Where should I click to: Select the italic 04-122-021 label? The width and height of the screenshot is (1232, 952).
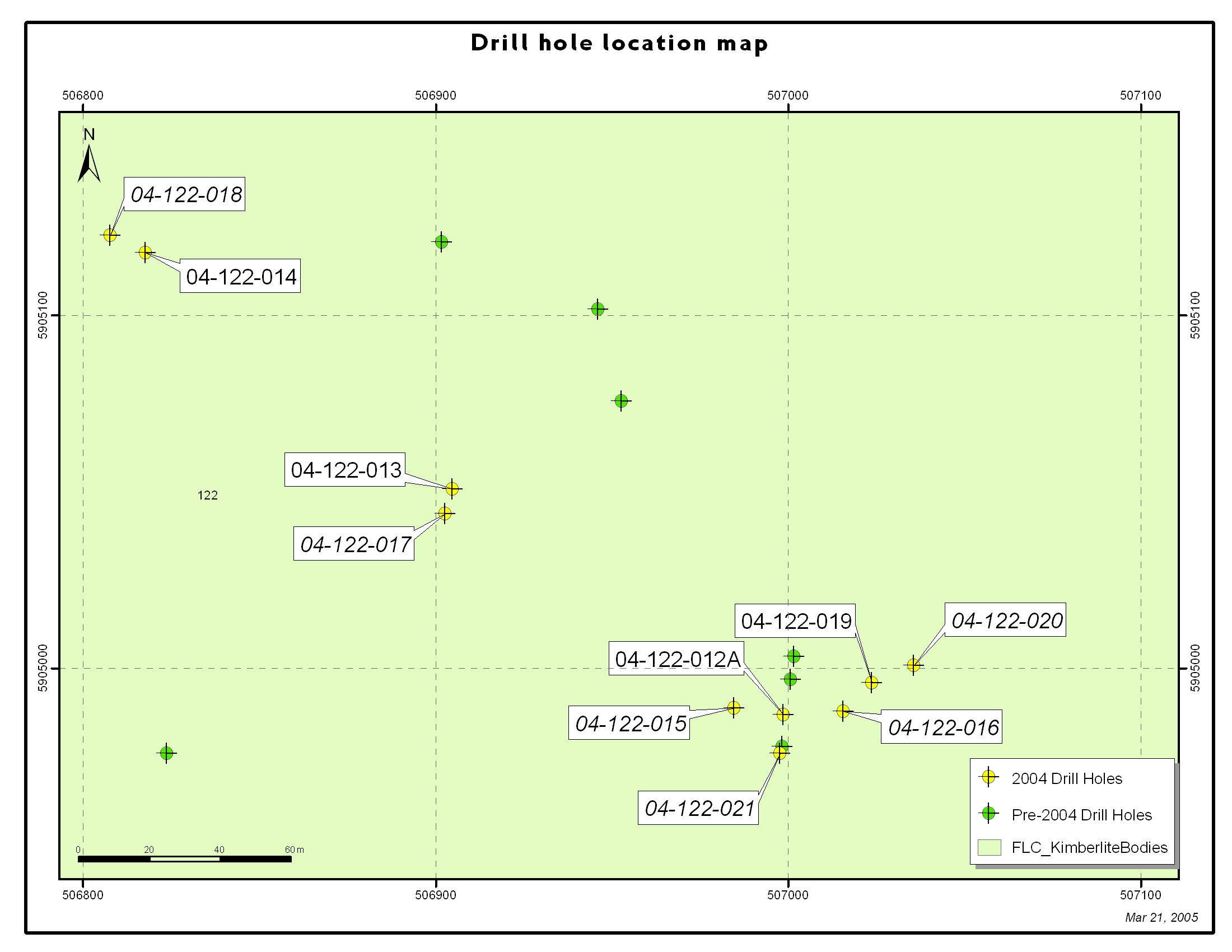pyautogui.click(x=698, y=808)
